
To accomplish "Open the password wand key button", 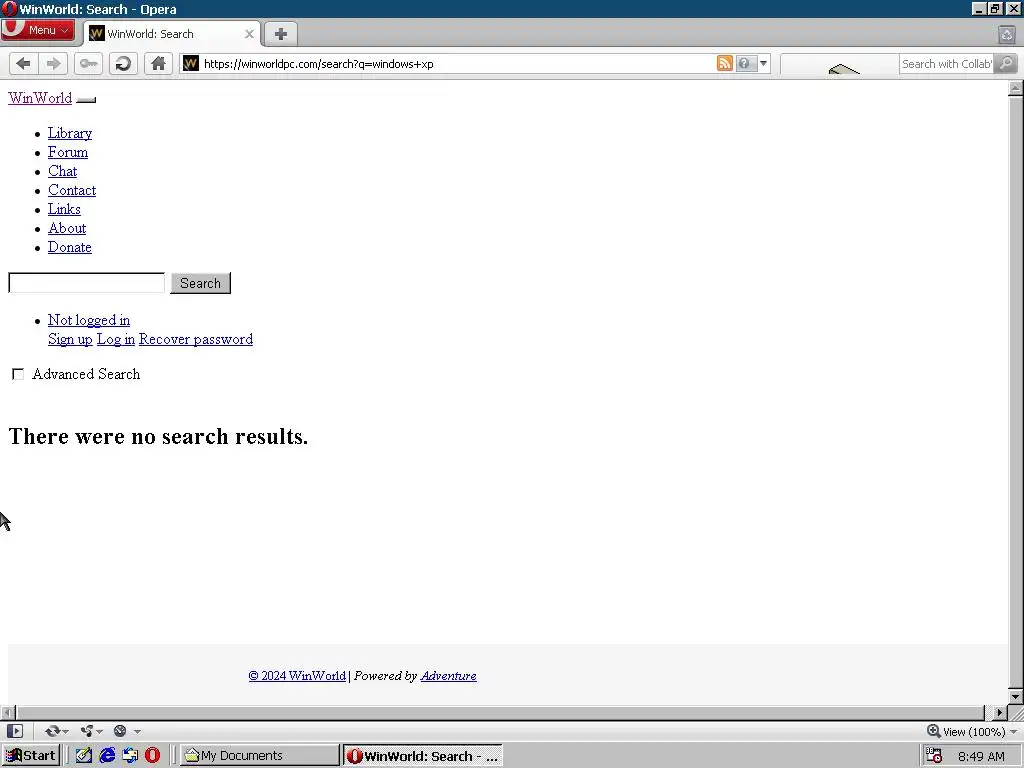I will click(88, 63).
